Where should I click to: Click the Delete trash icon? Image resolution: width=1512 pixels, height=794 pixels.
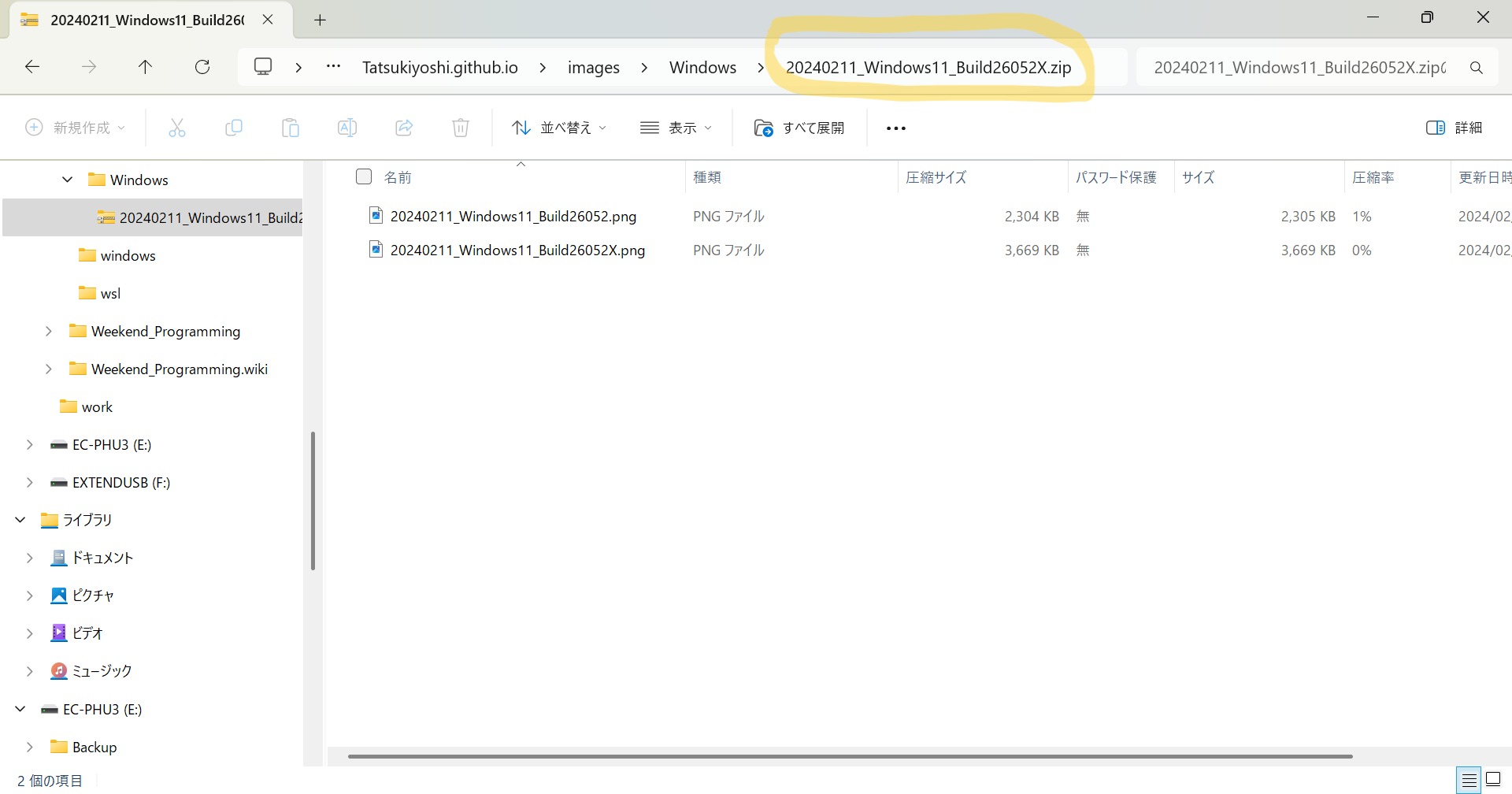[x=461, y=128]
